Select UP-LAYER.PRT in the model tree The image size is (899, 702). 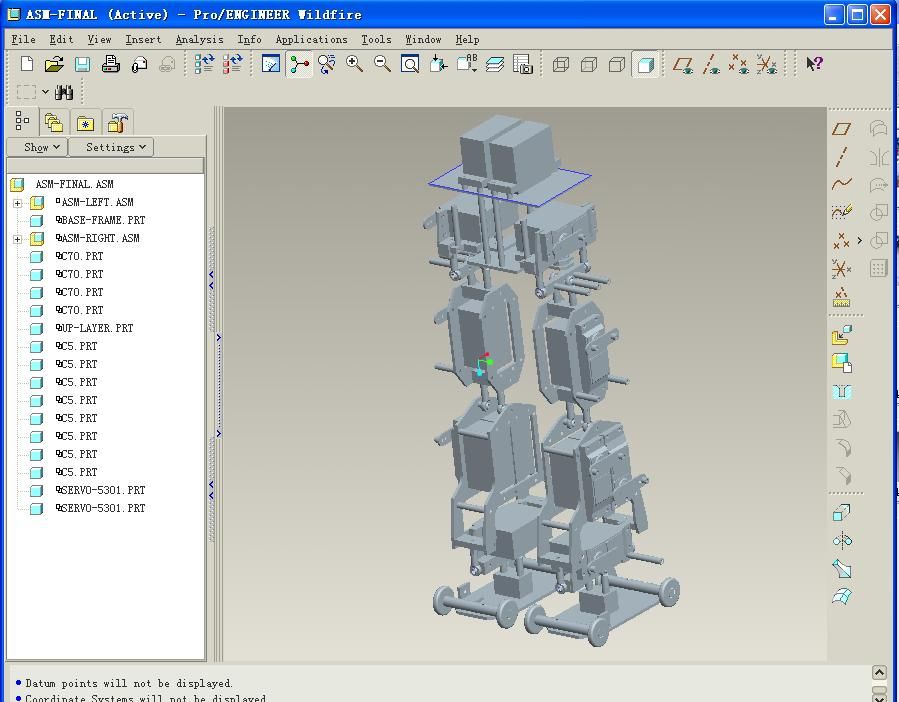(x=95, y=328)
